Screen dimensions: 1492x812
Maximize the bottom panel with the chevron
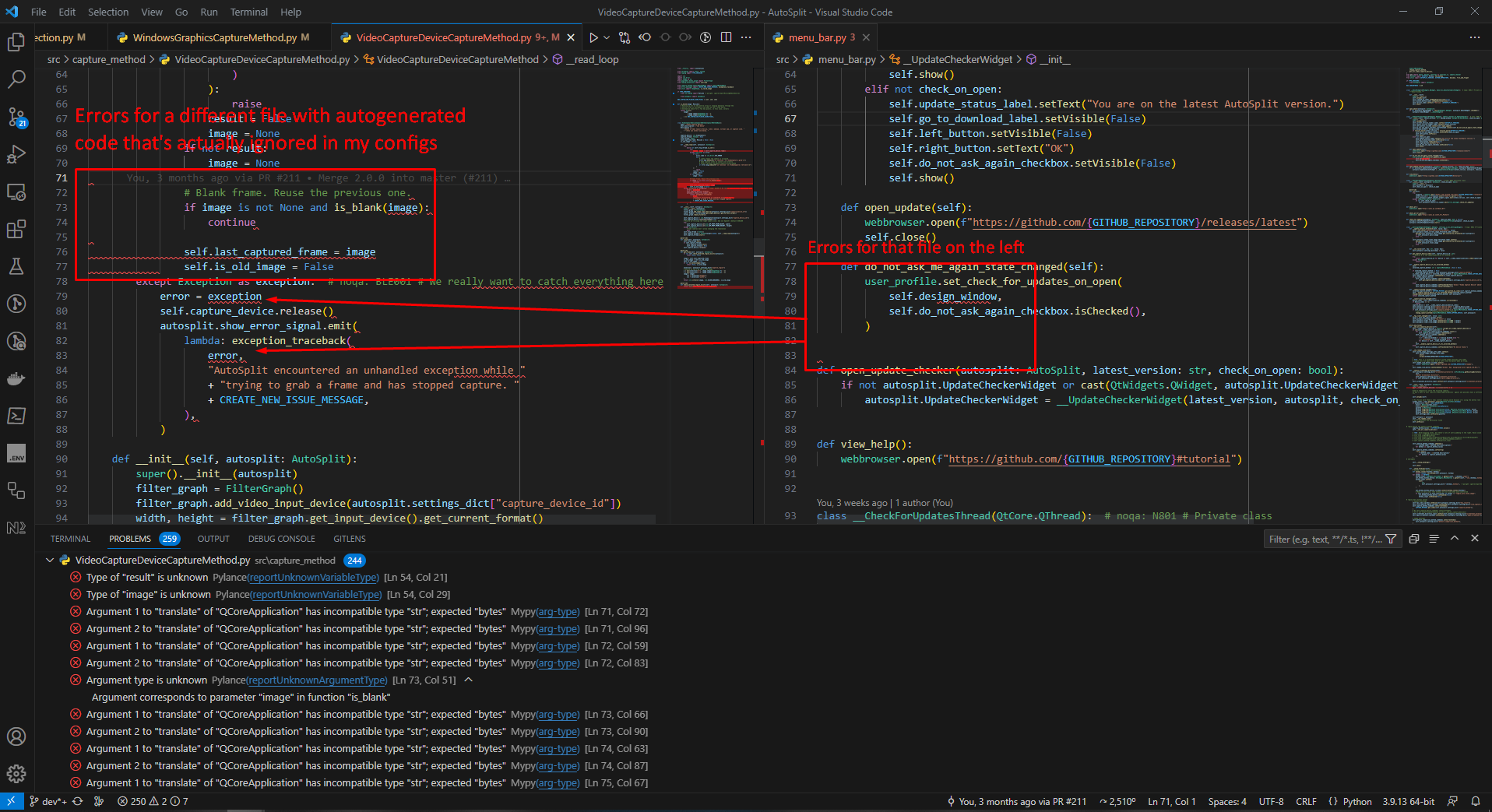tap(1454, 539)
